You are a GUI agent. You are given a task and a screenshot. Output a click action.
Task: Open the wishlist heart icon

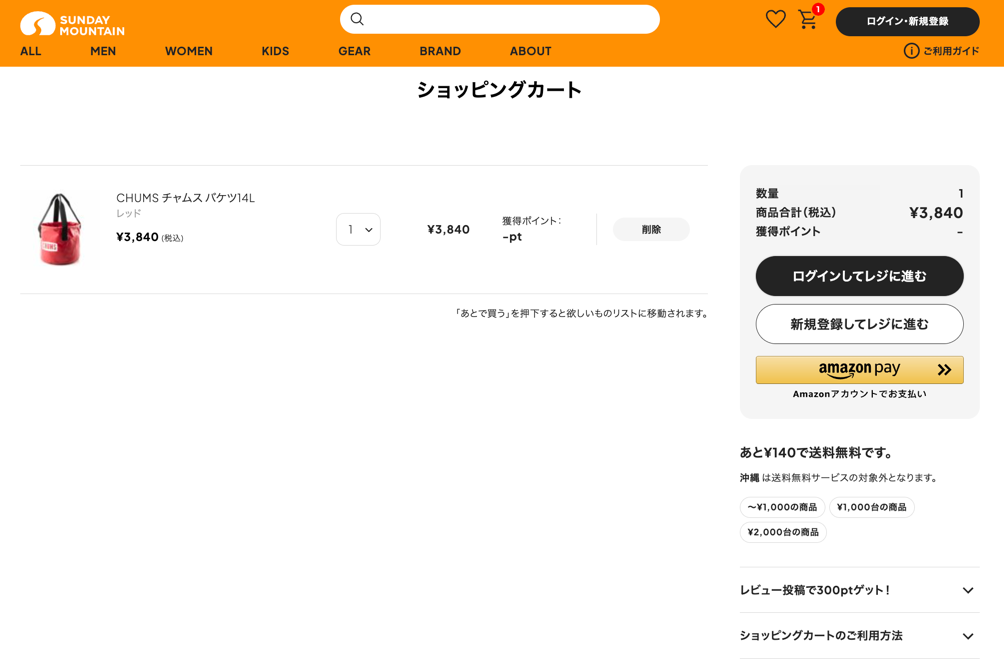coord(775,18)
